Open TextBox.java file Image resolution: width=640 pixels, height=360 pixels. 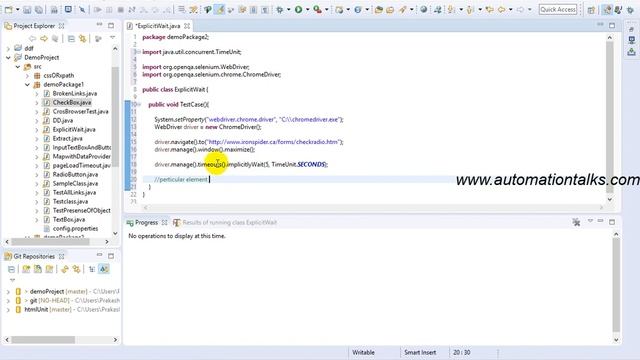coord(69,220)
